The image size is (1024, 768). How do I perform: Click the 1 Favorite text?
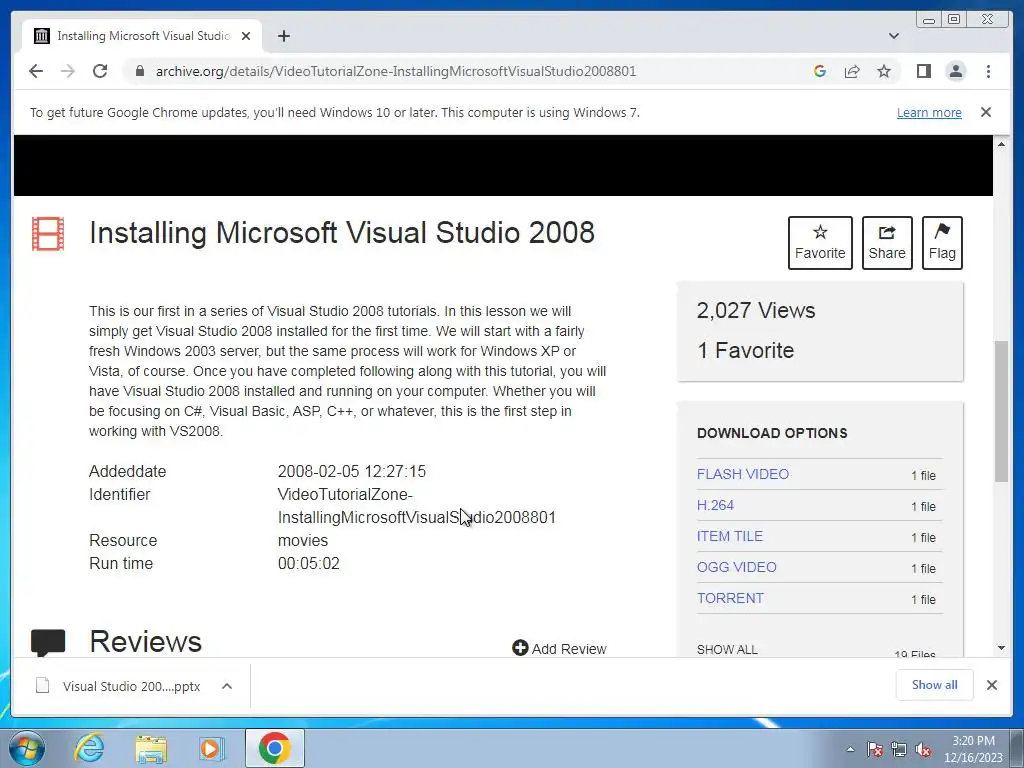pyautogui.click(x=745, y=350)
